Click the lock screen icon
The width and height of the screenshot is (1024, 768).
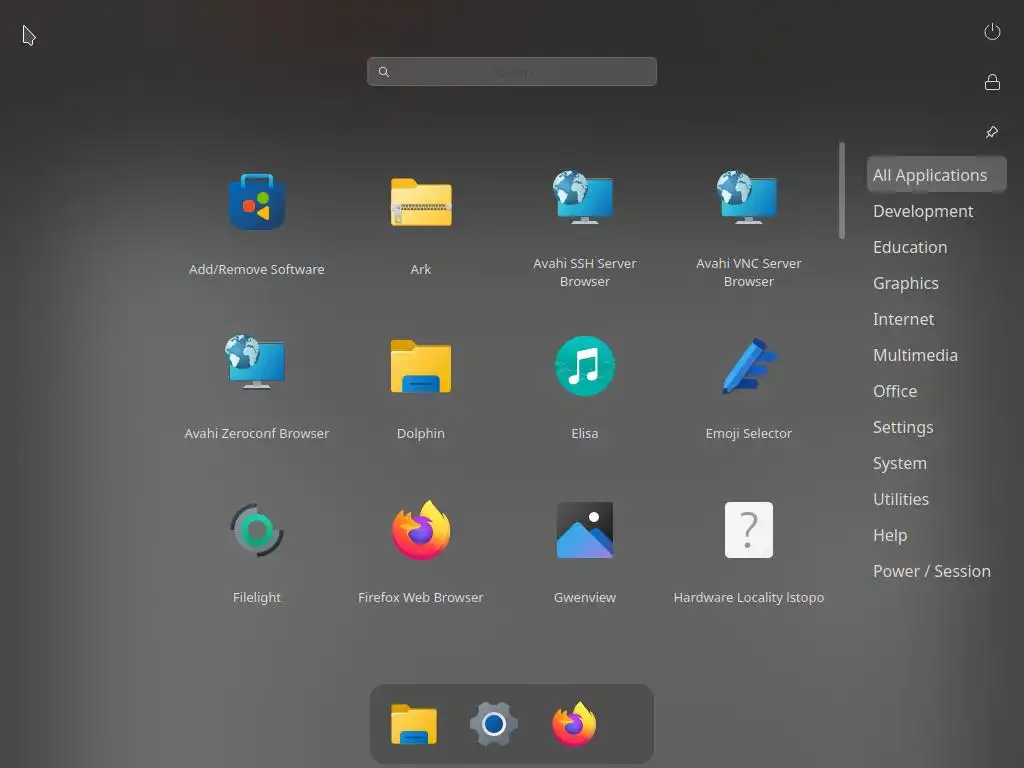(992, 82)
